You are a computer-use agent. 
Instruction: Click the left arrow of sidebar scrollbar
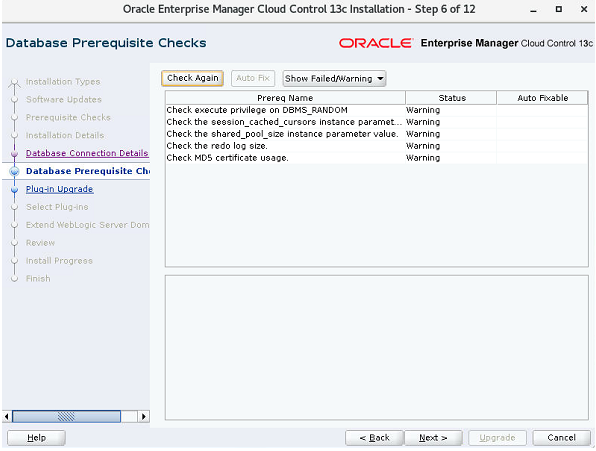pyautogui.click(x=6, y=416)
